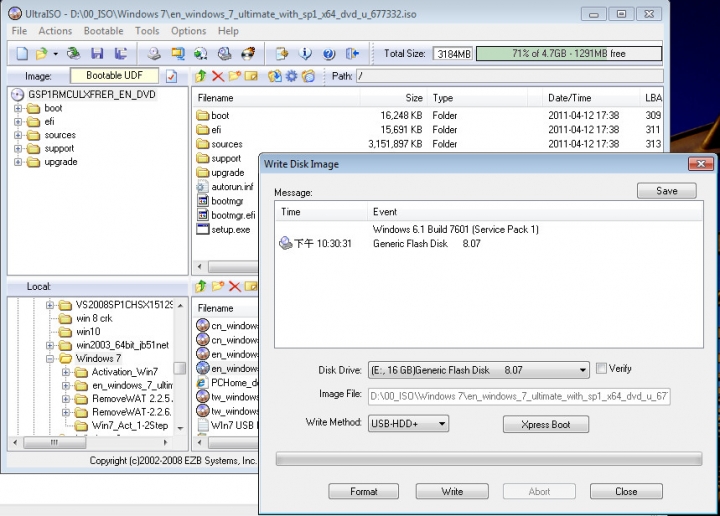Click the Close button in Write Disk Image

[x=626, y=491]
